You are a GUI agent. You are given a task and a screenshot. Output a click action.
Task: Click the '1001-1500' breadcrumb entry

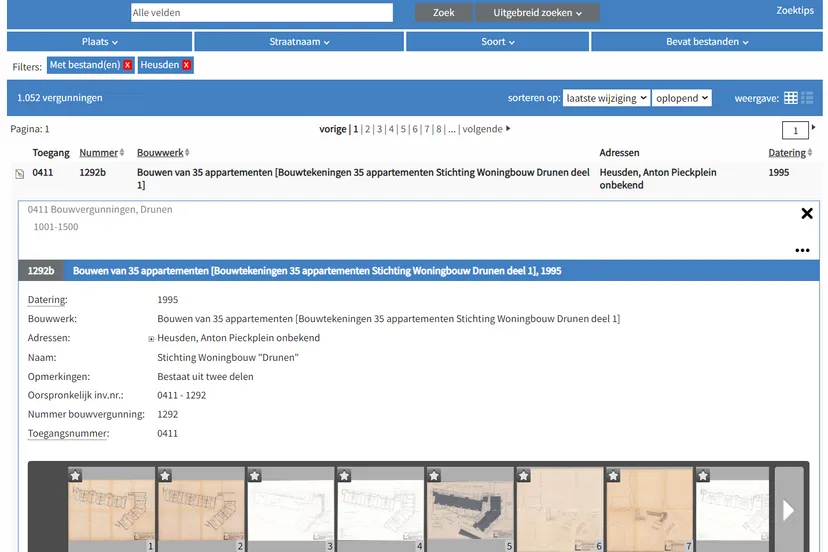(x=56, y=227)
